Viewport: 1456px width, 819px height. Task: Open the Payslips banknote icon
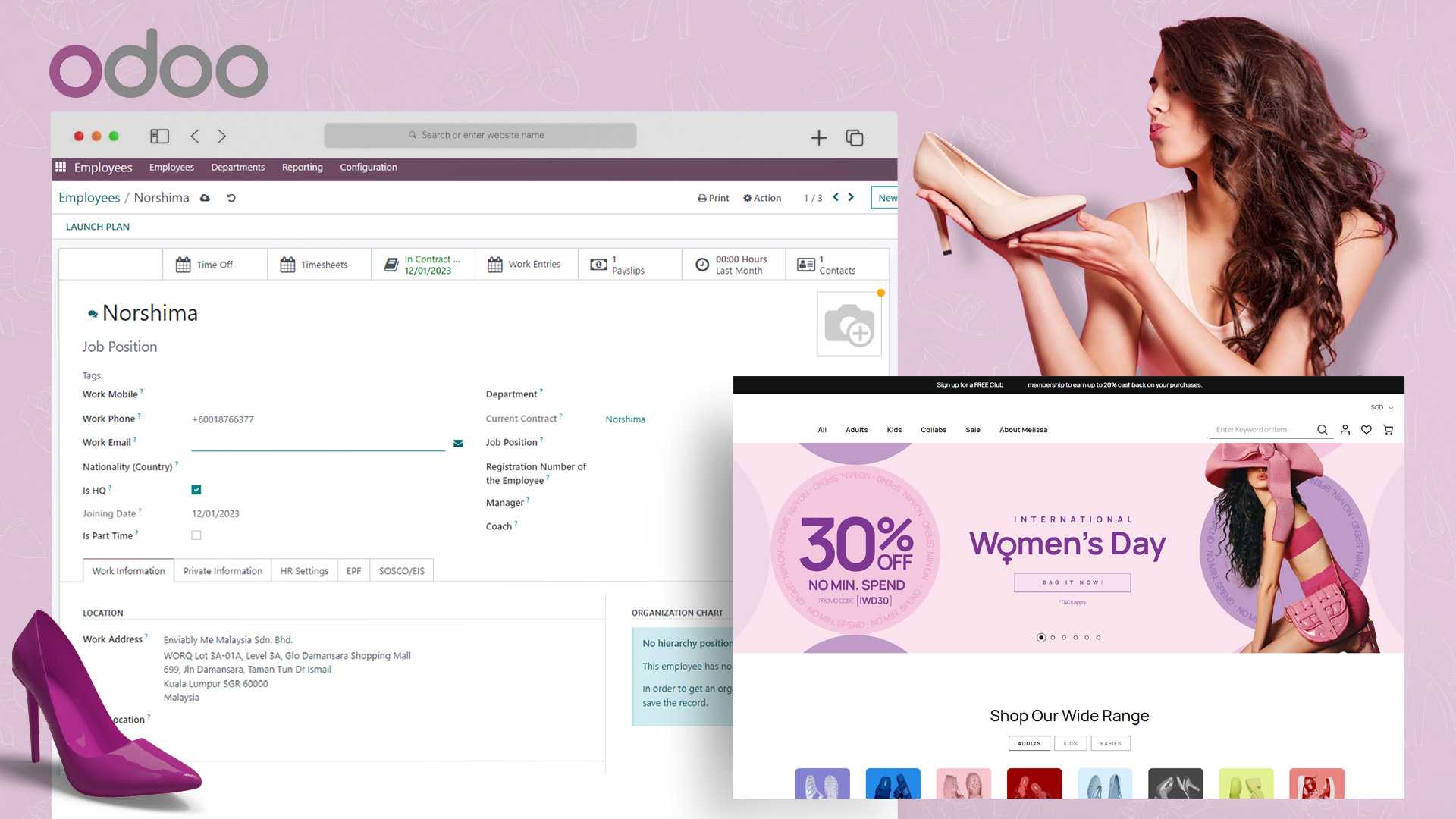[x=598, y=264]
